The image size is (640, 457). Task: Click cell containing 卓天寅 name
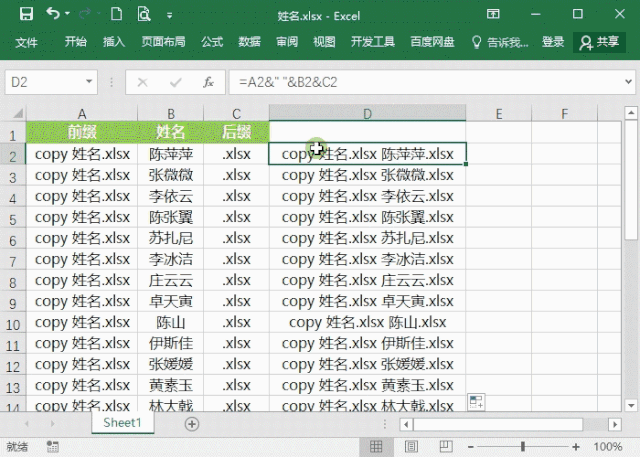(171, 301)
